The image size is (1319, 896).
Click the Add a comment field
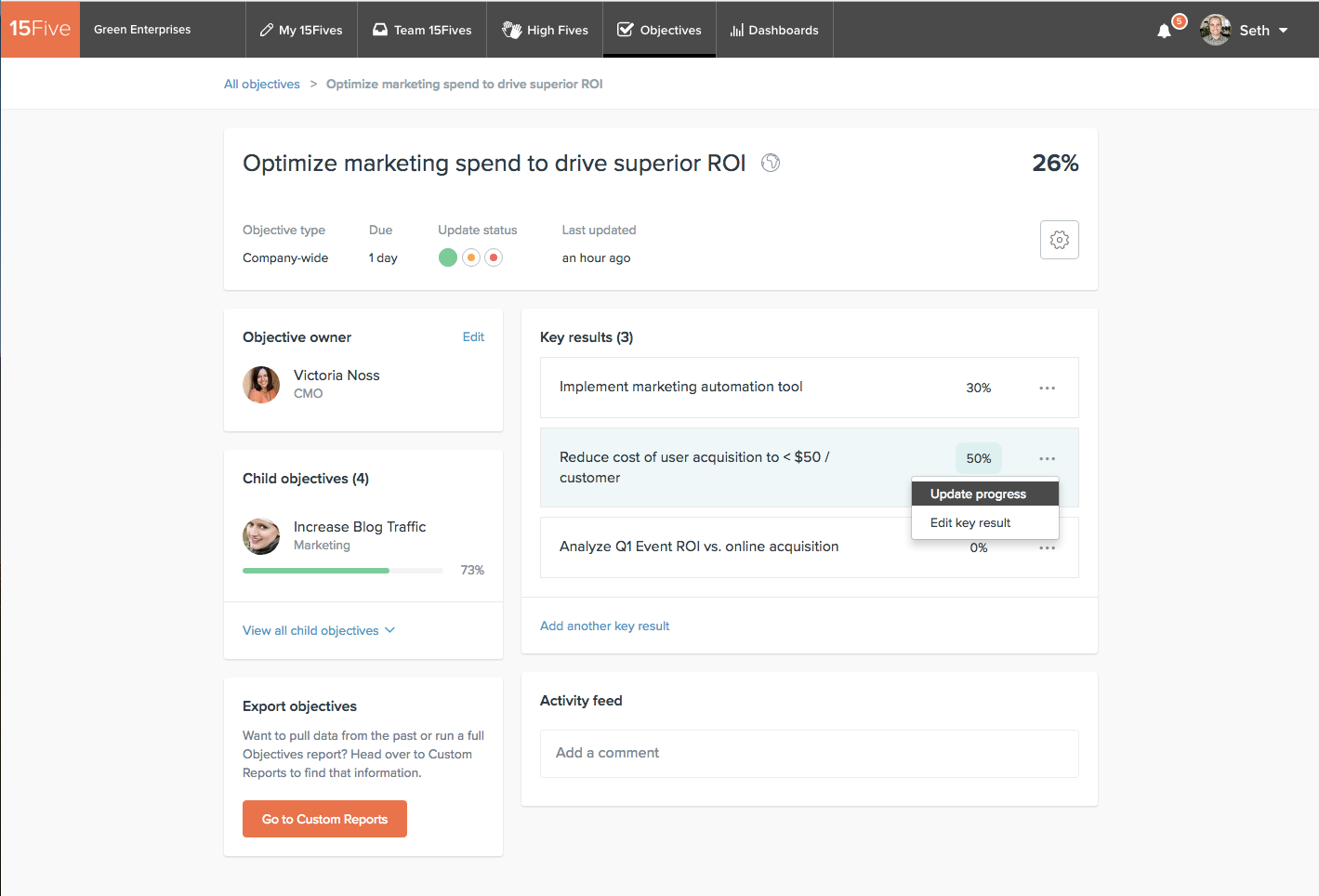click(x=810, y=753)
